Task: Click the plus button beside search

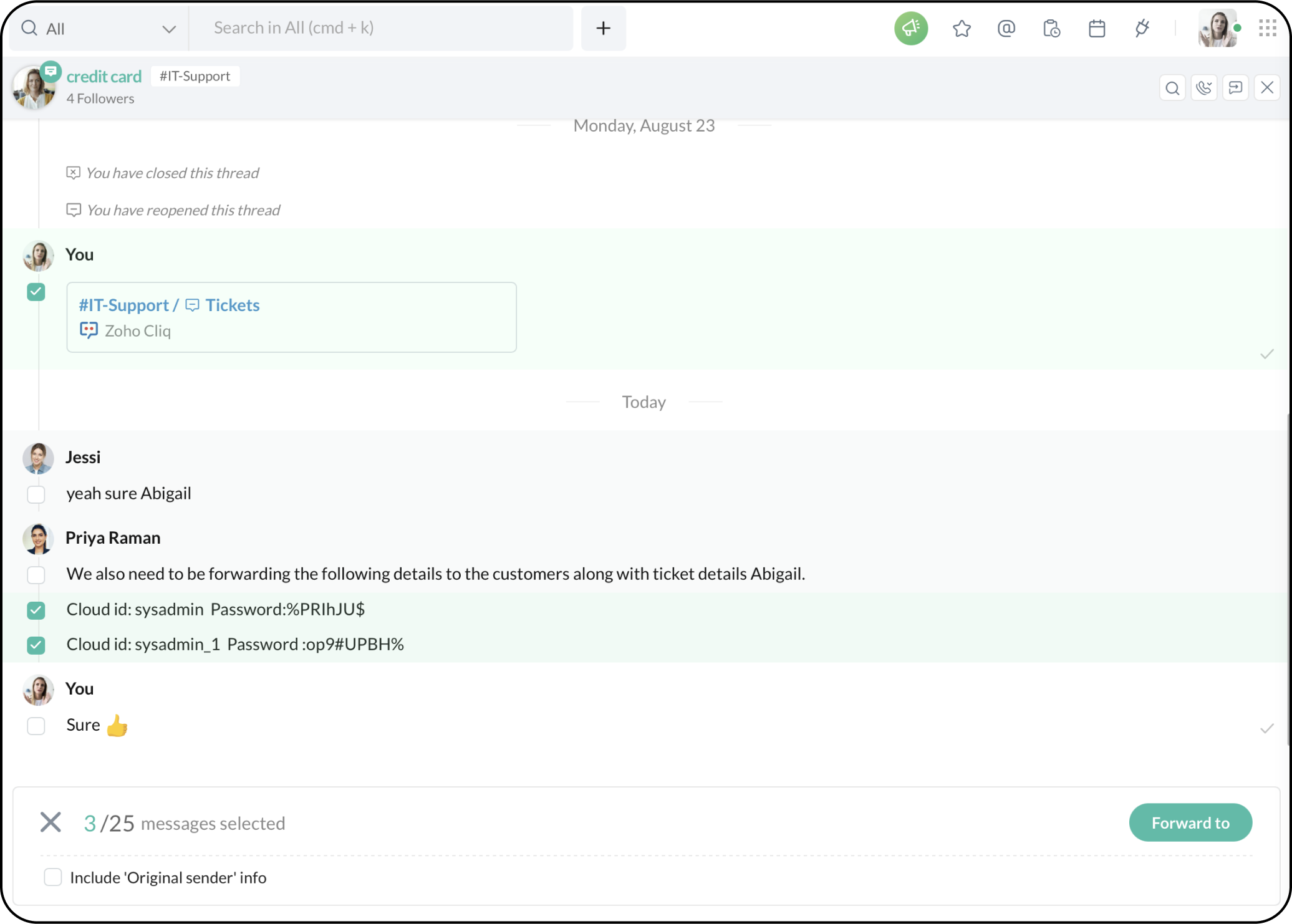Action: pos(603,28)
